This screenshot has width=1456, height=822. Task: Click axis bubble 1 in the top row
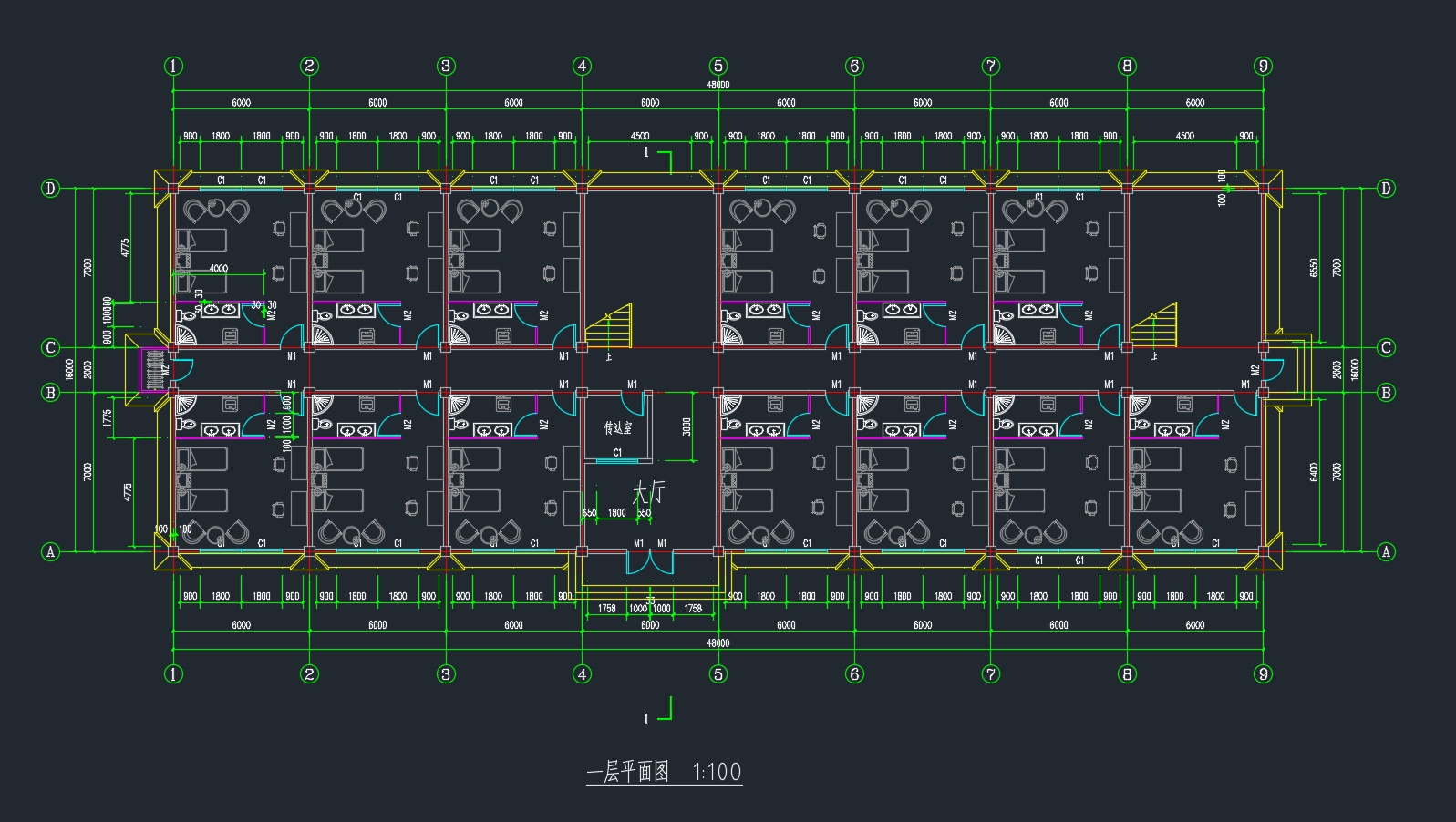[x=173, y=66]
